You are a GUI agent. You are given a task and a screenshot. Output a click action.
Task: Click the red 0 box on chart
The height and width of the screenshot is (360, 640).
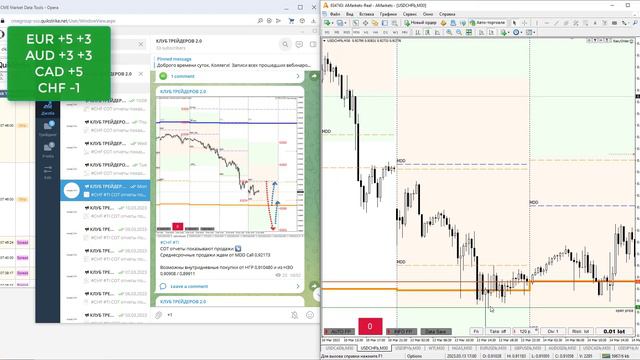tap(370, 326)
